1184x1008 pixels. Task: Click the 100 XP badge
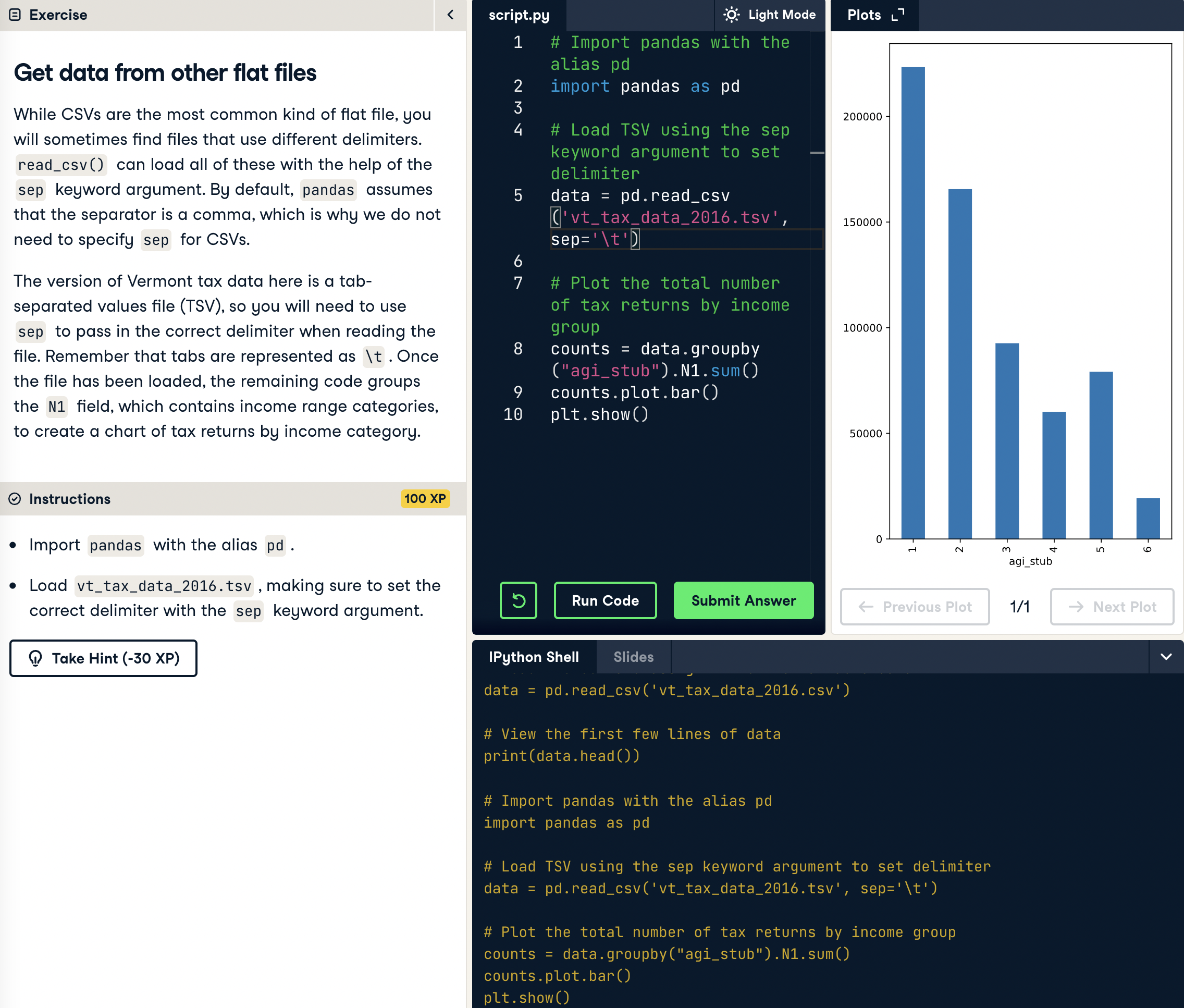425,498
